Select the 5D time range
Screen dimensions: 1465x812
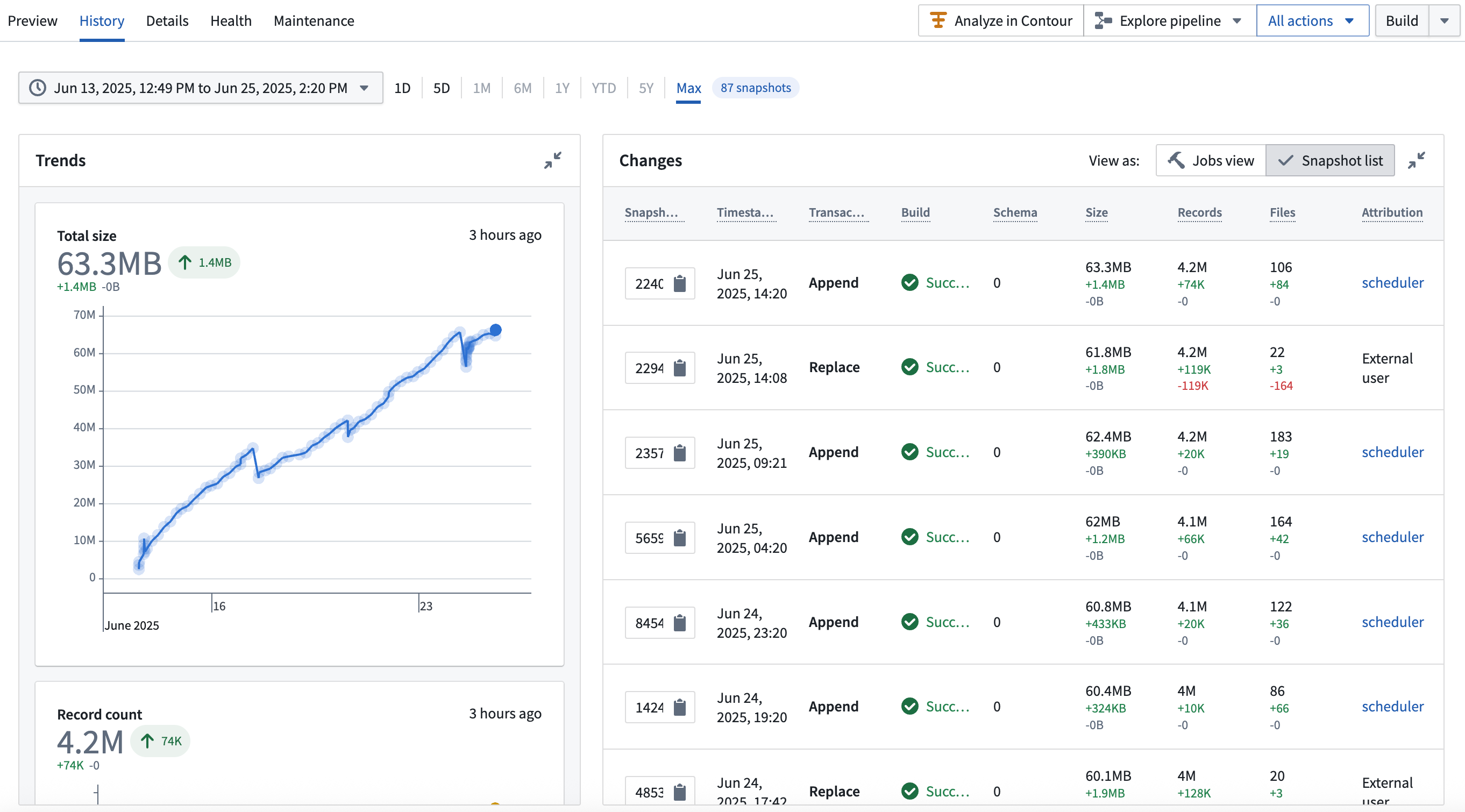click(x=442, y=88)
